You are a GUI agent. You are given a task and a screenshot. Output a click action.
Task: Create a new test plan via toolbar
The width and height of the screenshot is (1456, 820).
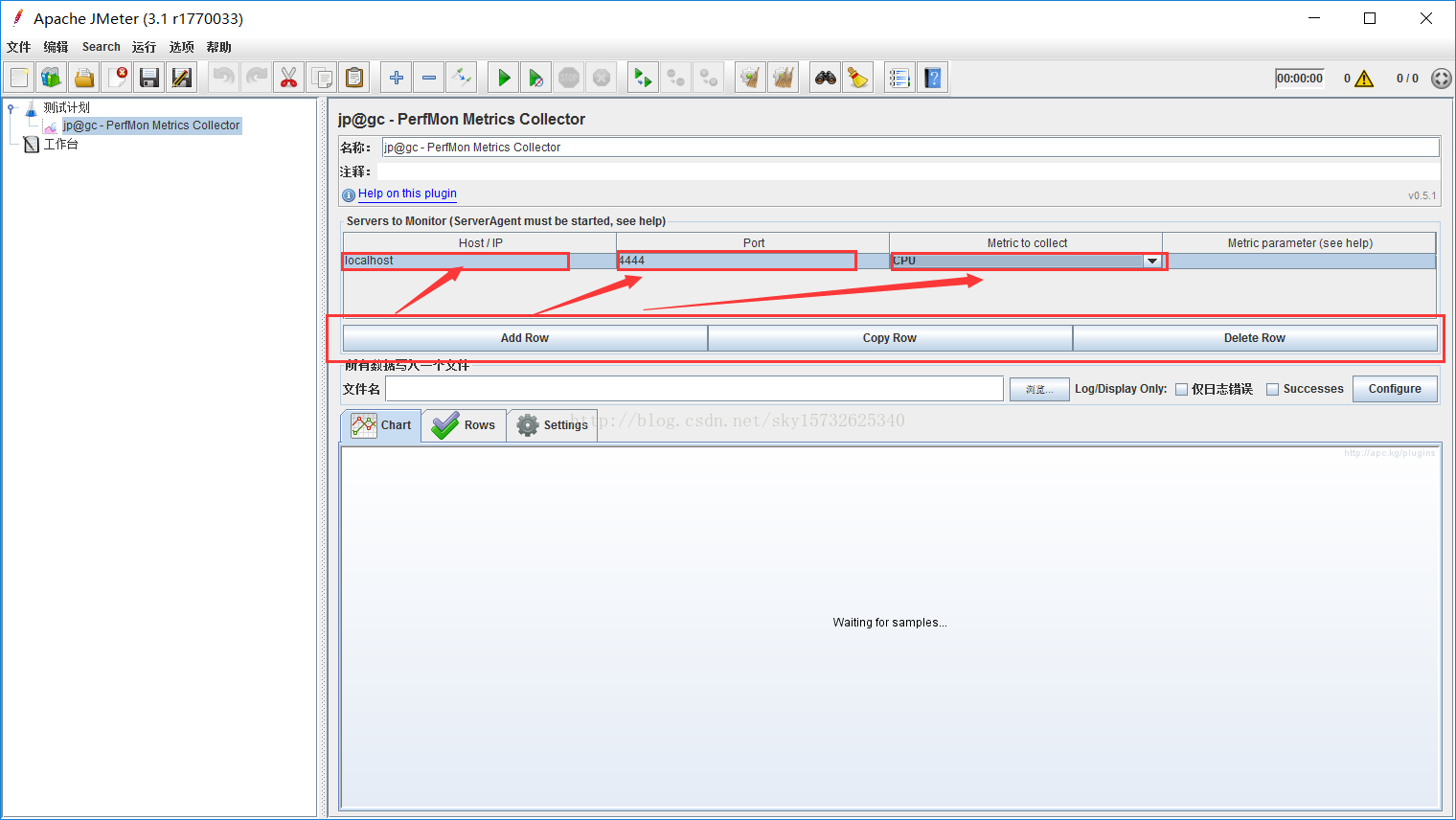(x=19, y=78)
